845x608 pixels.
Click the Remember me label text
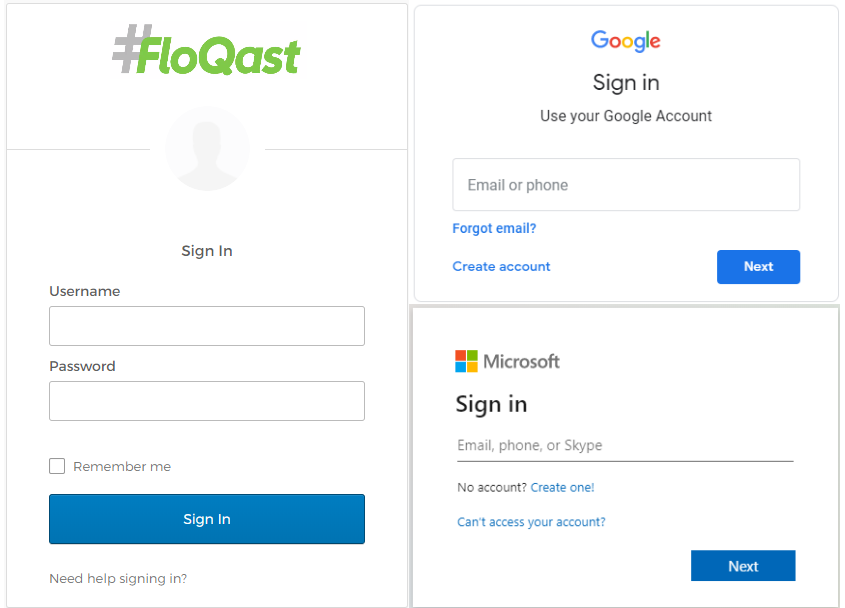point(122,466)
